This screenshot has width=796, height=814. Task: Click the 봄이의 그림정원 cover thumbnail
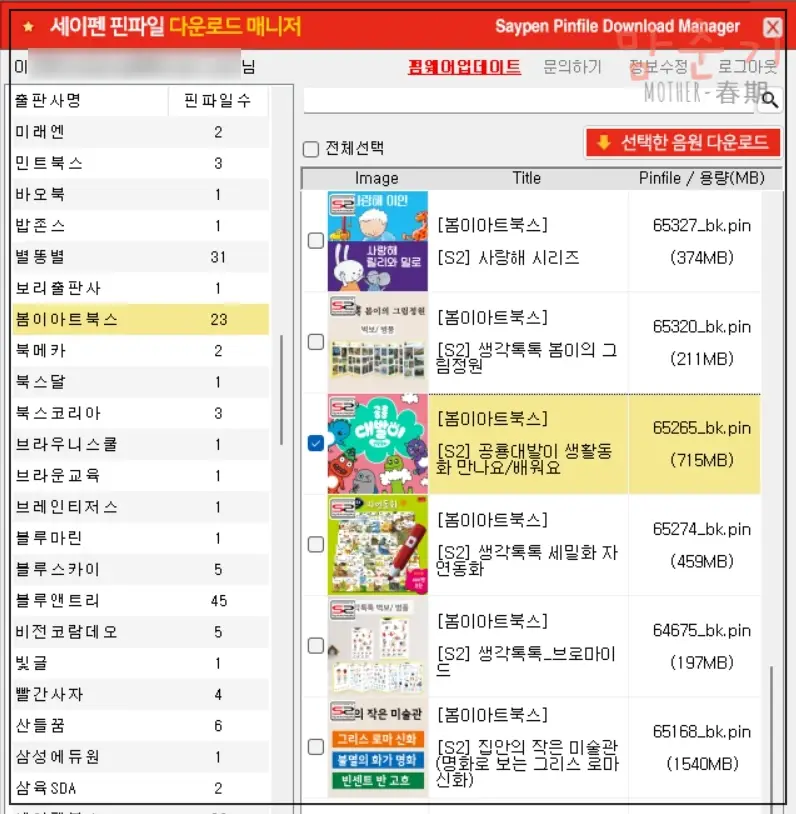[x=377, y=342]
